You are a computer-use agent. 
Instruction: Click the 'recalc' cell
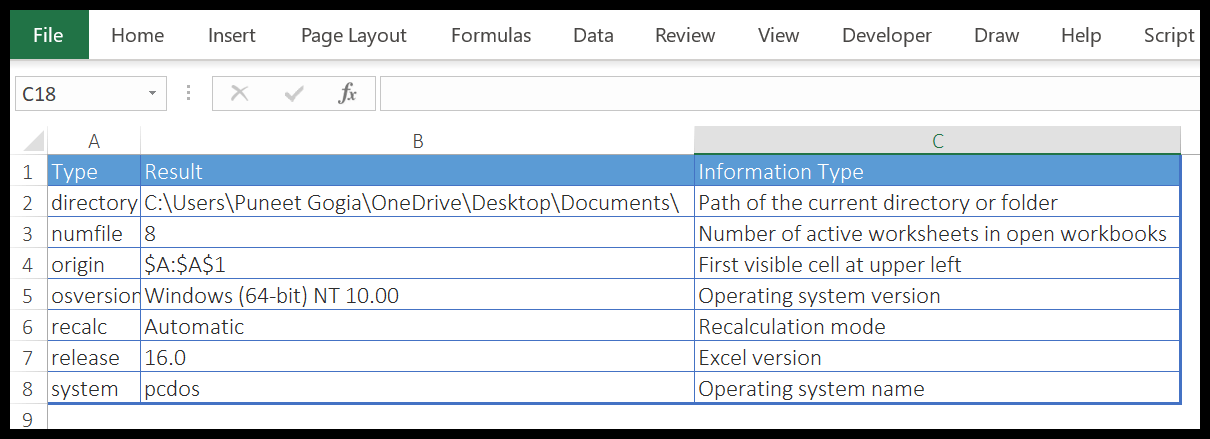tap(94, 326)
